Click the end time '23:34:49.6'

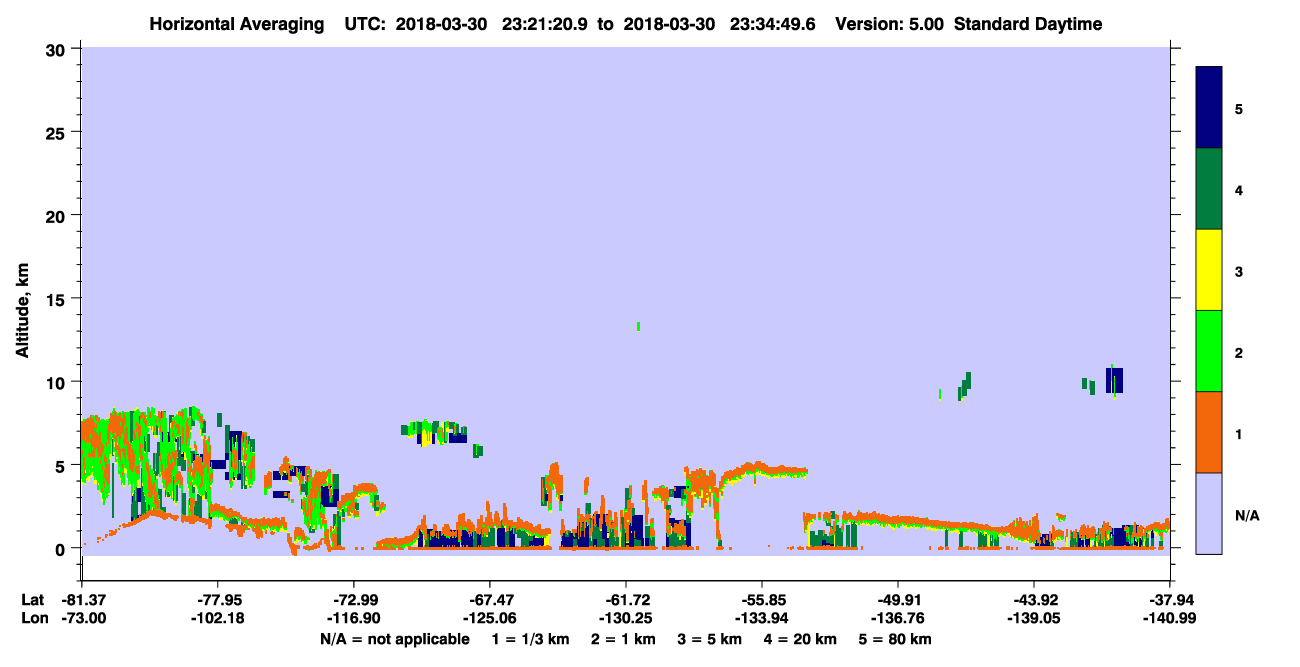[773, 24]
